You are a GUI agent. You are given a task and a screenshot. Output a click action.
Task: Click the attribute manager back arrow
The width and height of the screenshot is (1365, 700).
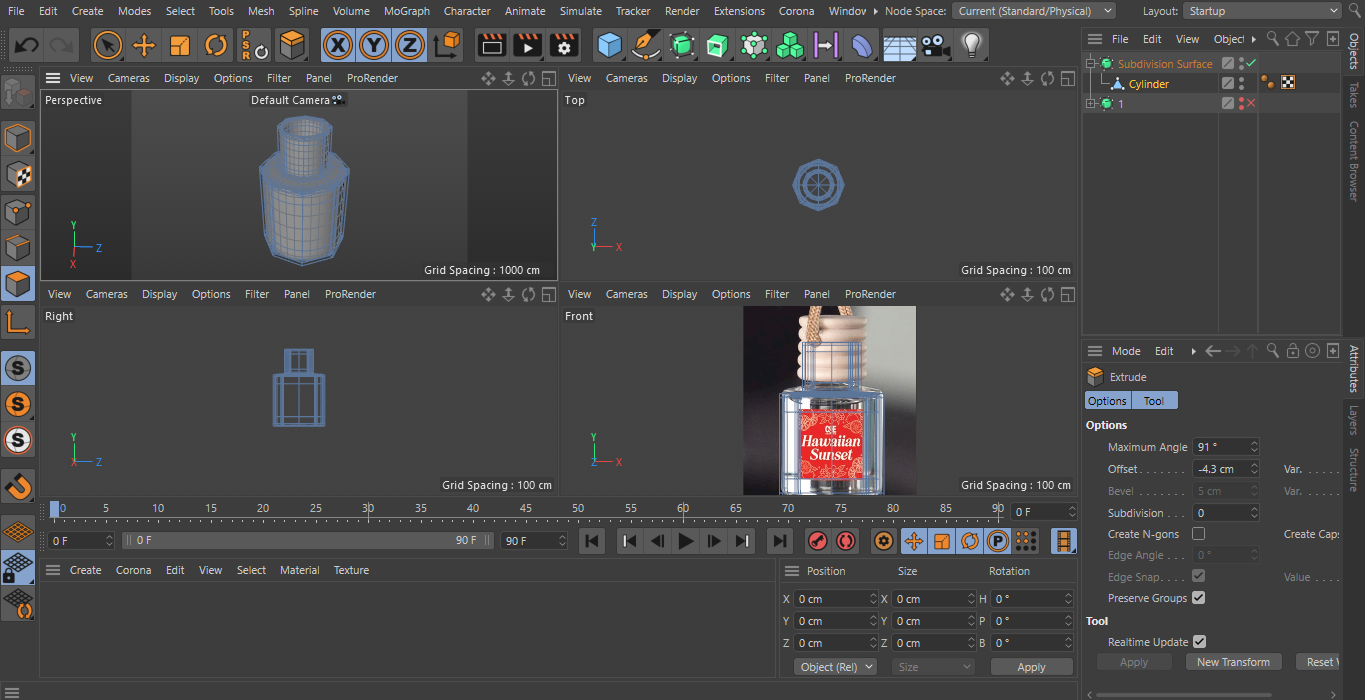point(1213,351)
